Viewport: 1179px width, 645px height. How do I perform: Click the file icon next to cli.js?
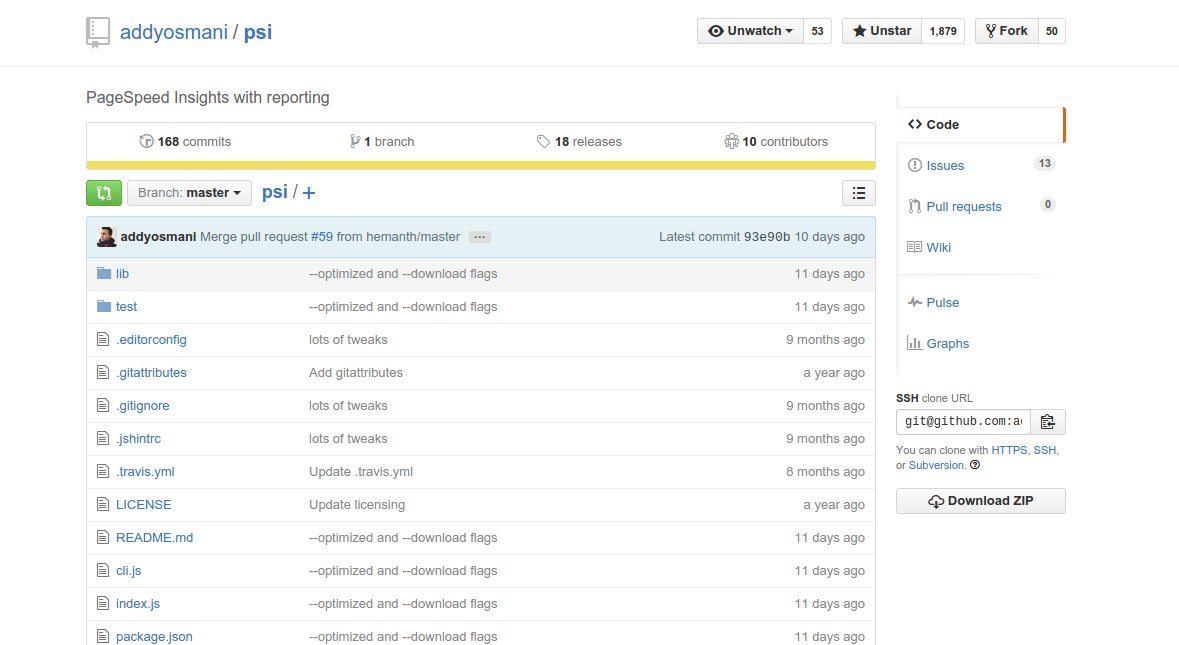point(103,571)
